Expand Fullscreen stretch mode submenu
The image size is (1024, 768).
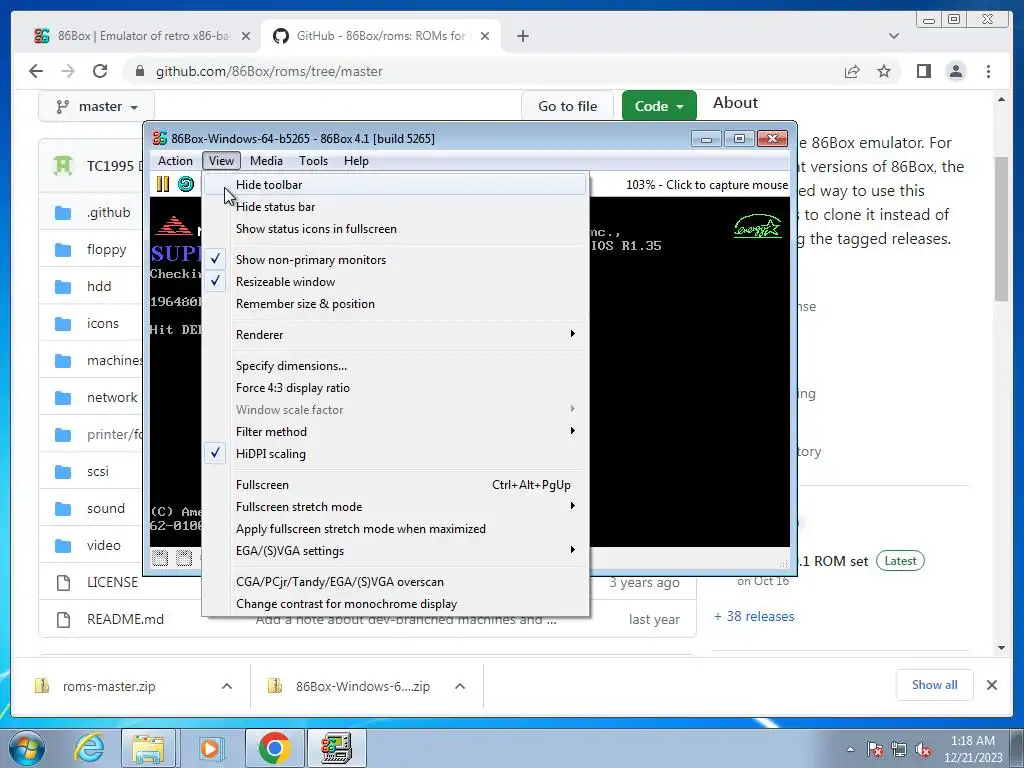[x=396, y=506]
